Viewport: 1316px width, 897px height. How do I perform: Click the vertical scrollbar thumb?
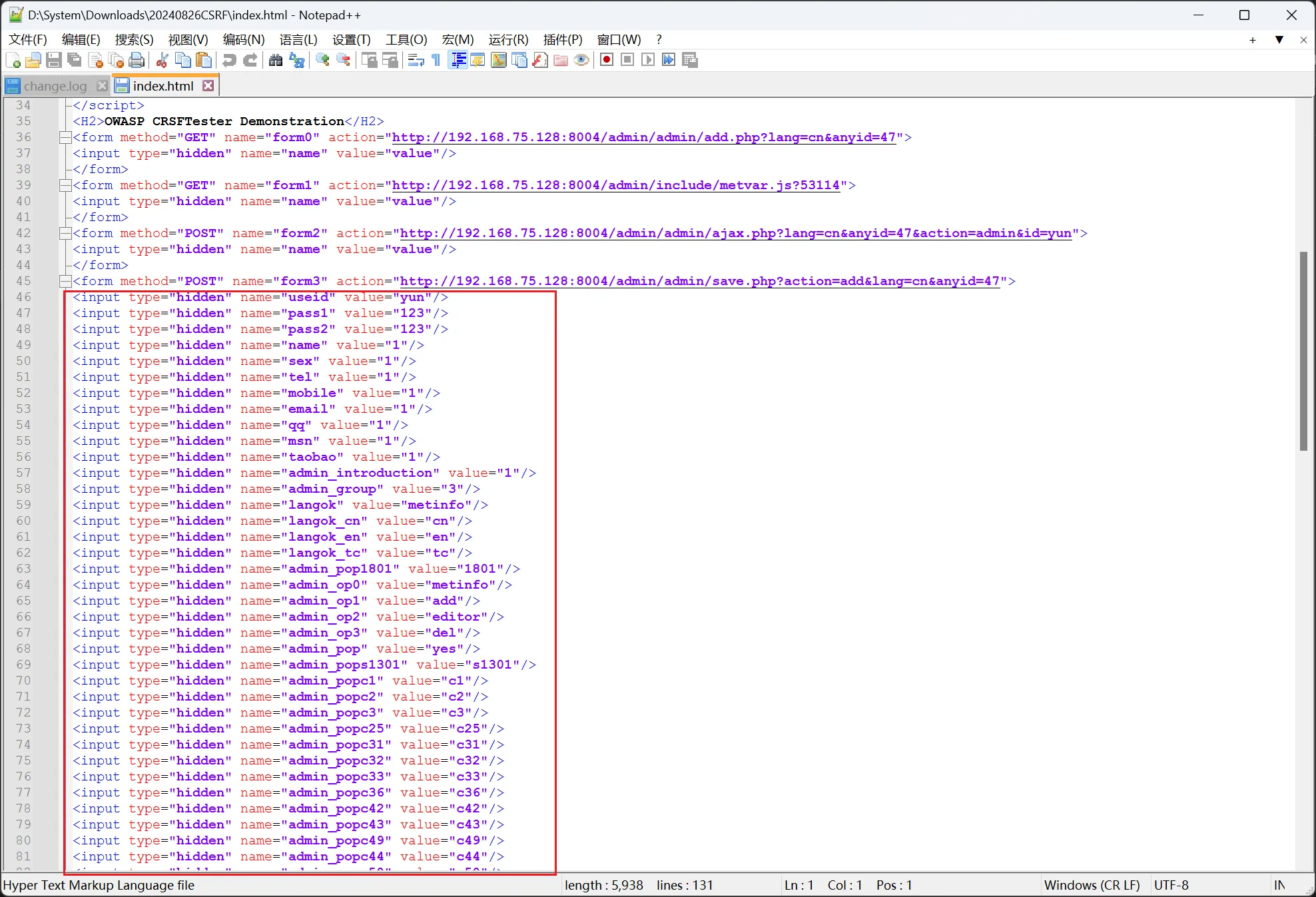(1303, 351)
